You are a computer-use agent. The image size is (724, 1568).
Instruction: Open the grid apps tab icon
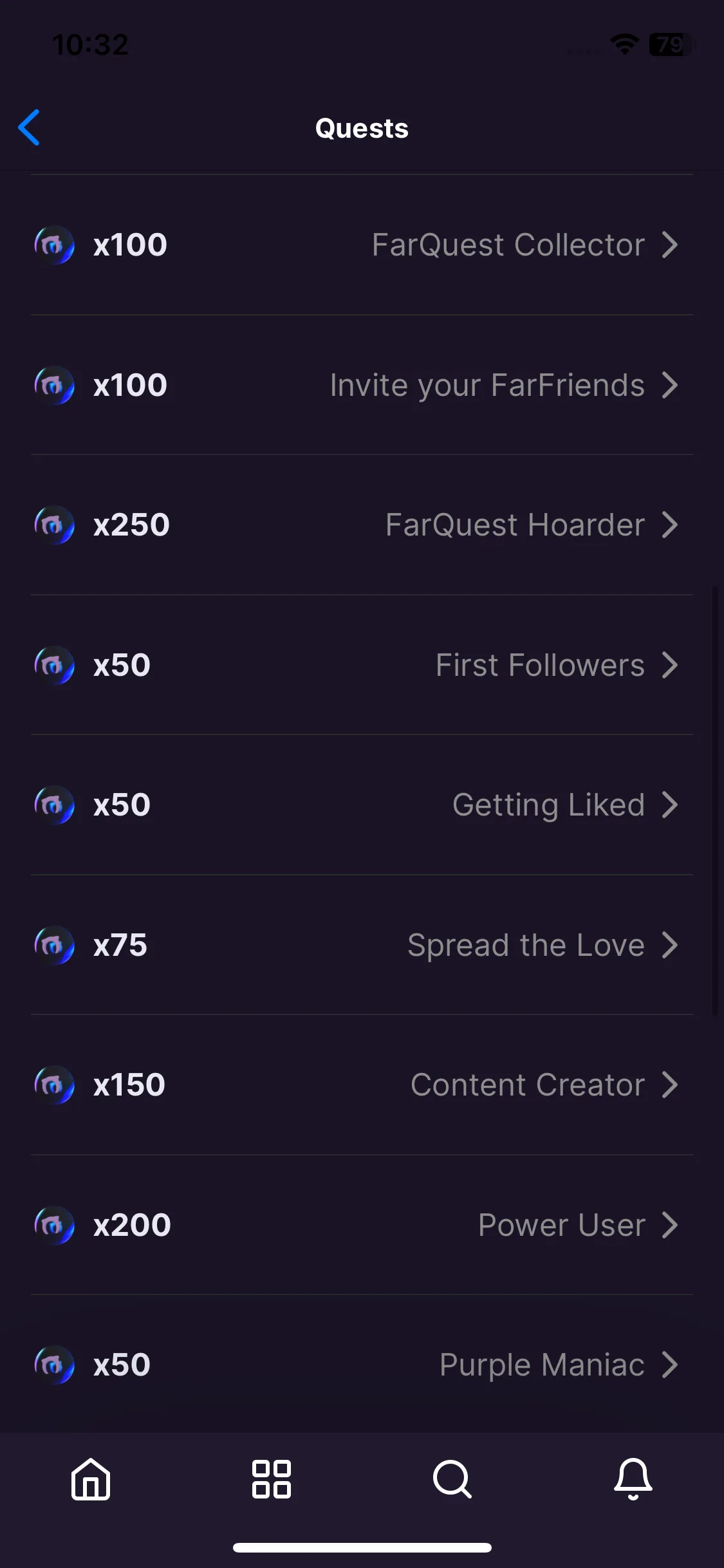point(272,1479)
